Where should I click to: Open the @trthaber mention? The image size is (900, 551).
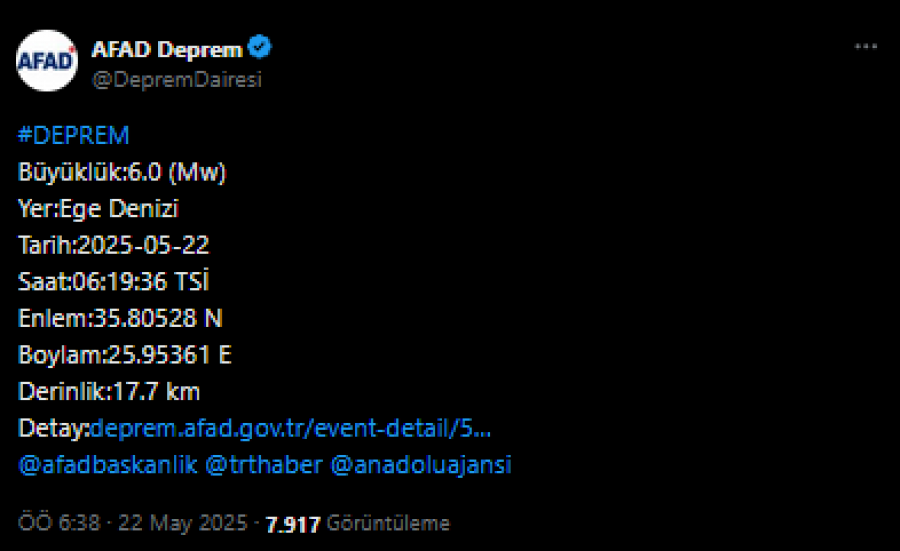pos(263,464)
